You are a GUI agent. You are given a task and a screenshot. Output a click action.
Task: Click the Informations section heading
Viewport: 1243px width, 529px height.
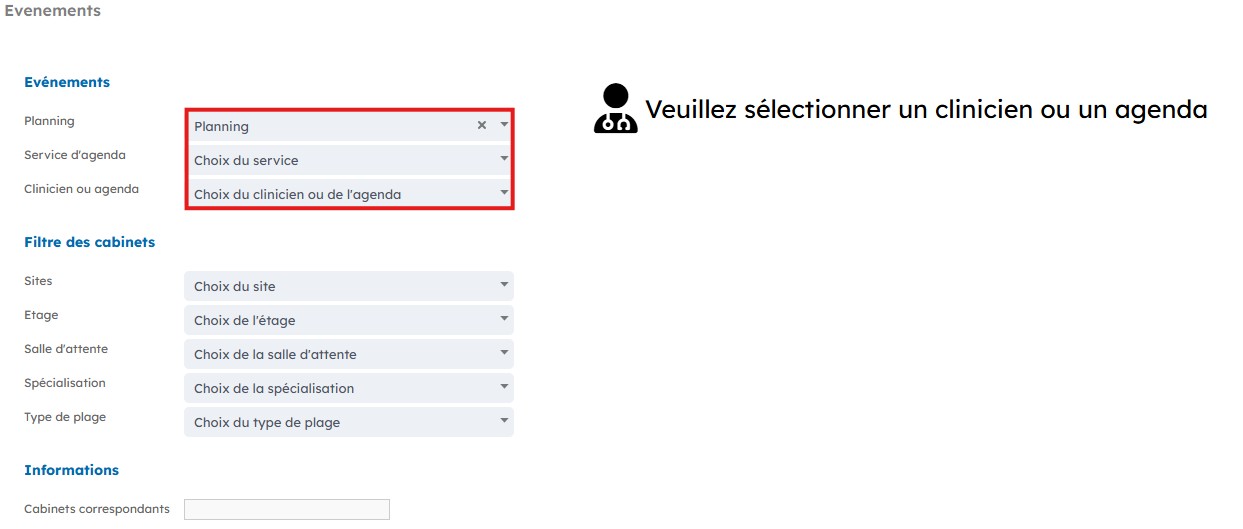[71, 470]
